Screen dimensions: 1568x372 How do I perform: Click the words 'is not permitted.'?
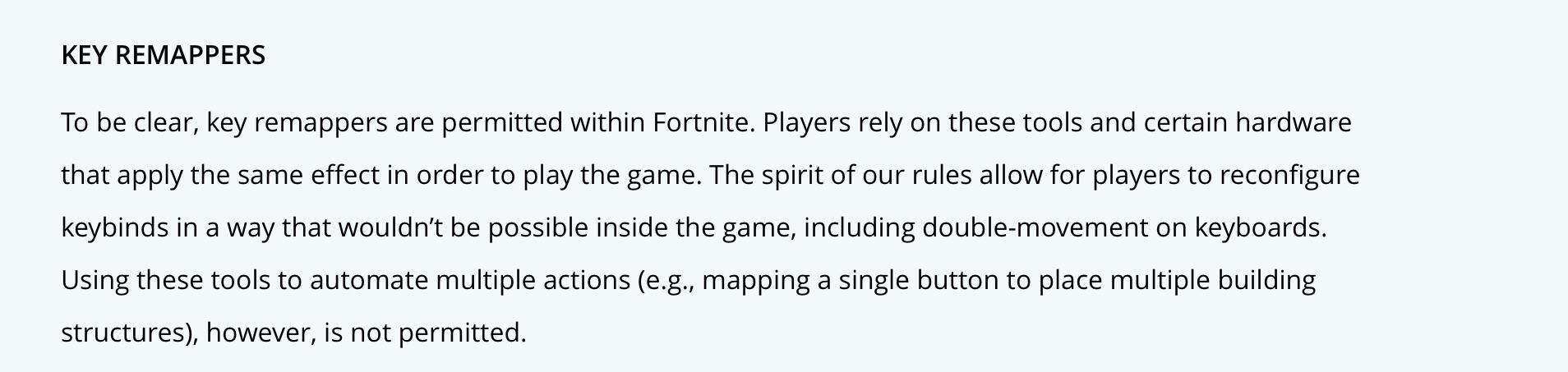point(424,333)
